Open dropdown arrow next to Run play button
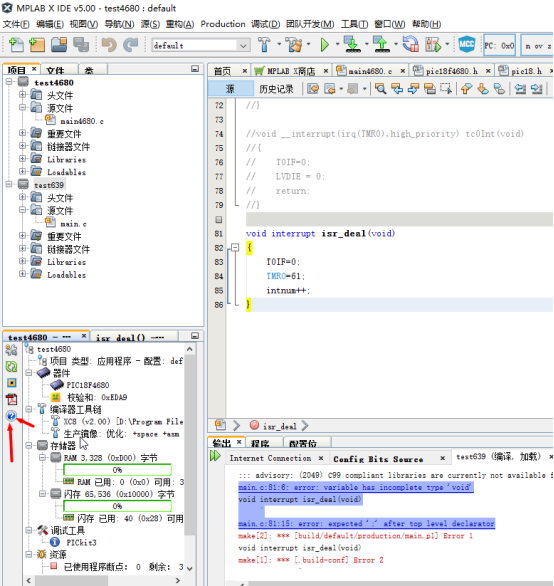The image size is (554, 586). (337, 44)
